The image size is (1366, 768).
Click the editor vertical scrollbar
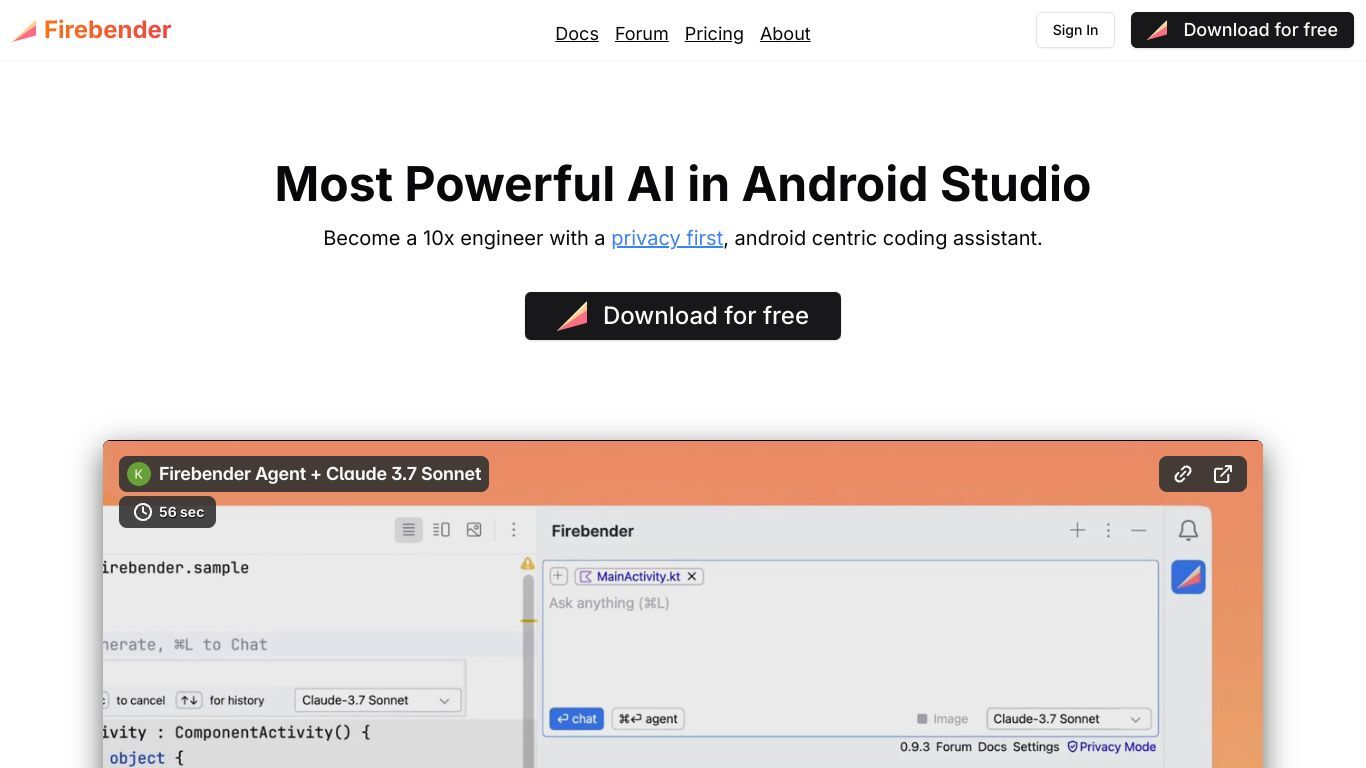(528, 670)
